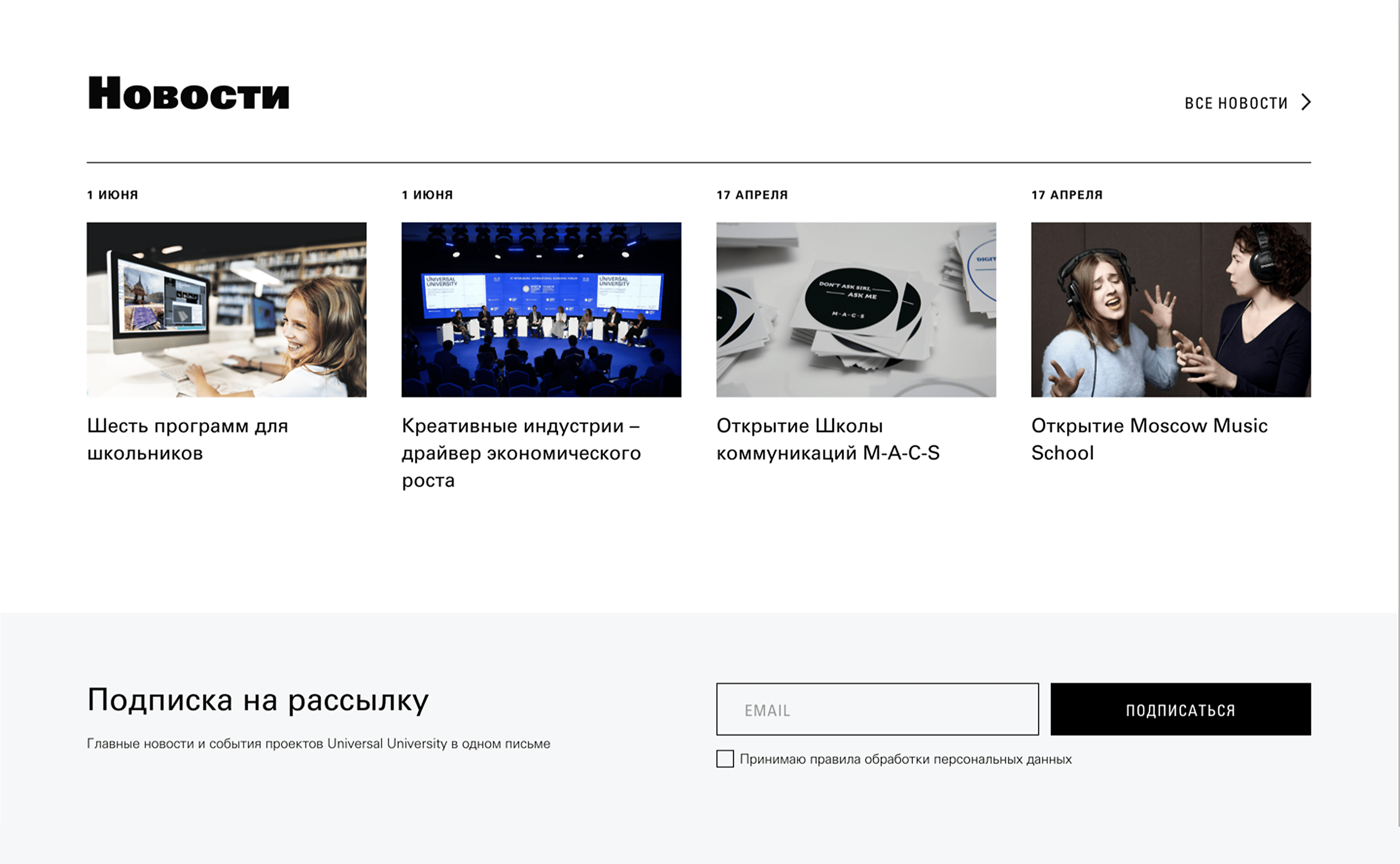
Task: Tick the personal data rules checkbox
Action: 725,759
